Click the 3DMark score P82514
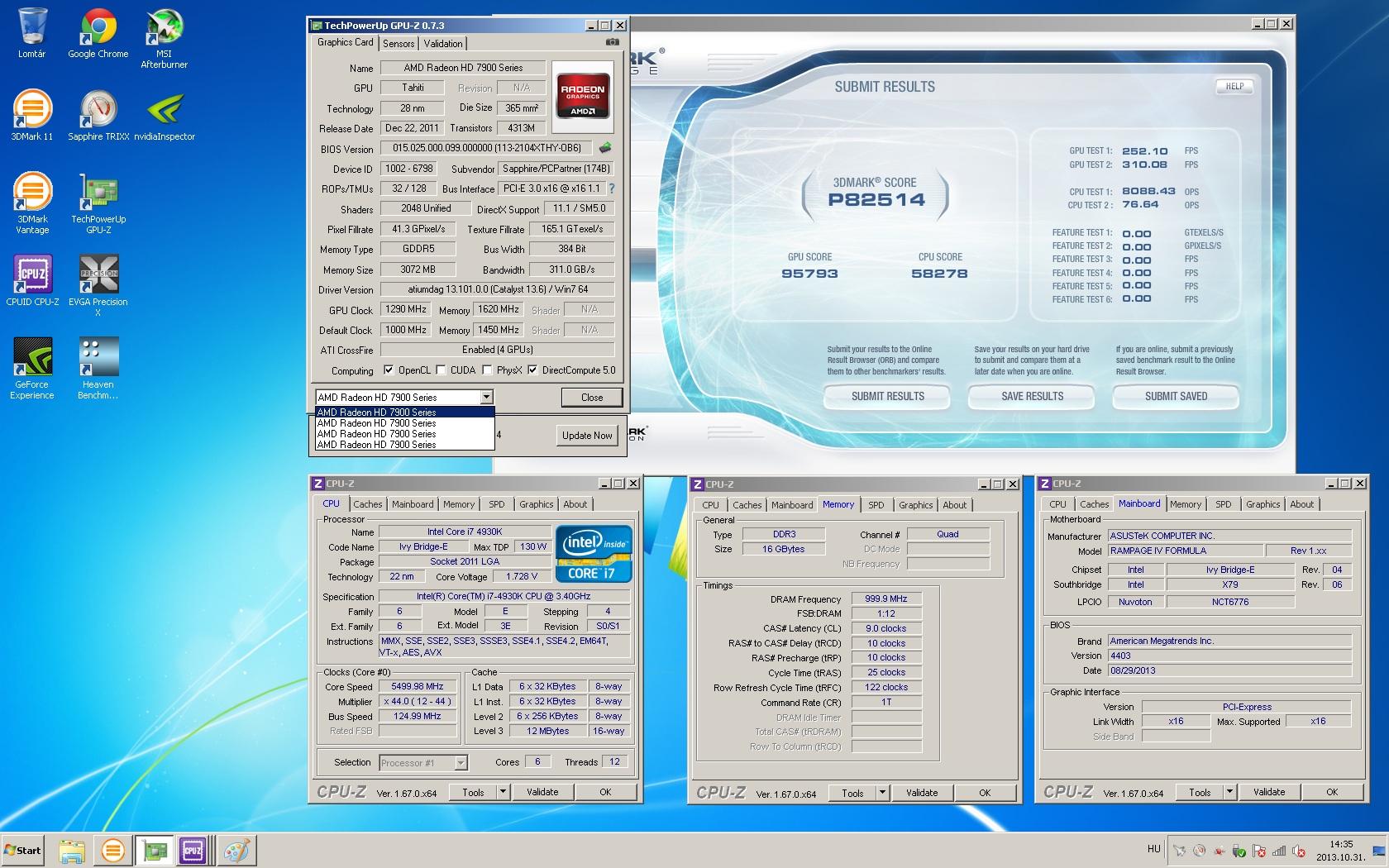Viewport: 1389px width, 868px height. point(876,199)
